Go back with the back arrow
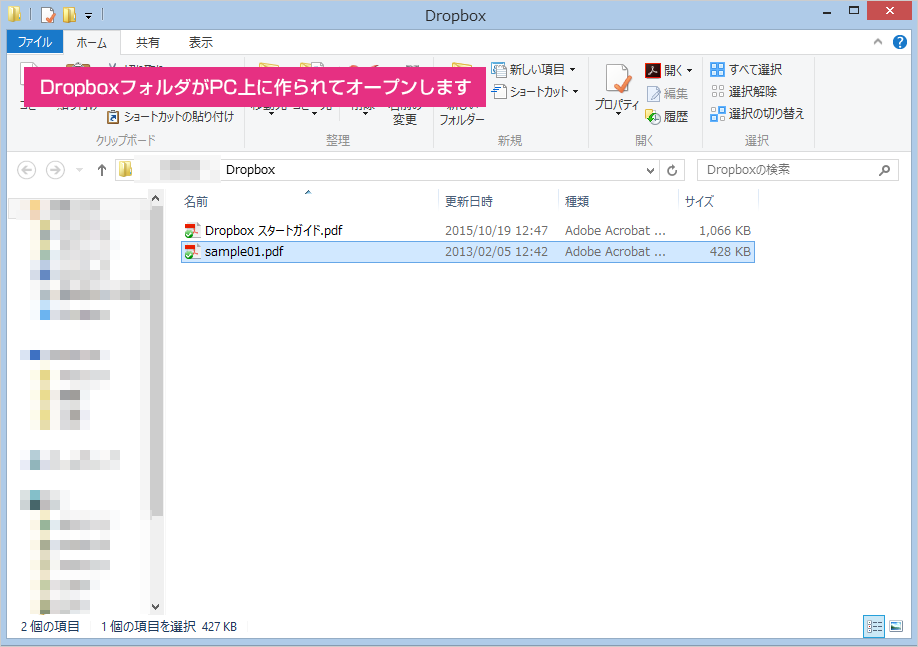Screen dimensions: 918x647 coord(27,170)
